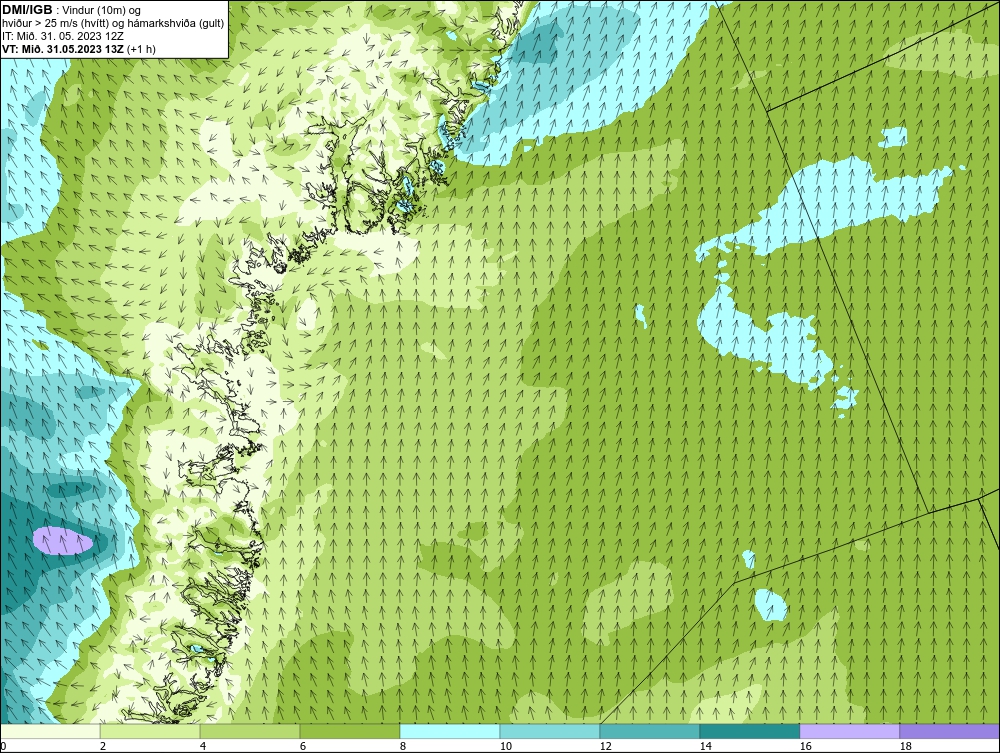Click the 'VT: Mið. 31.05.2023 13Z' line

click(79, 48)
